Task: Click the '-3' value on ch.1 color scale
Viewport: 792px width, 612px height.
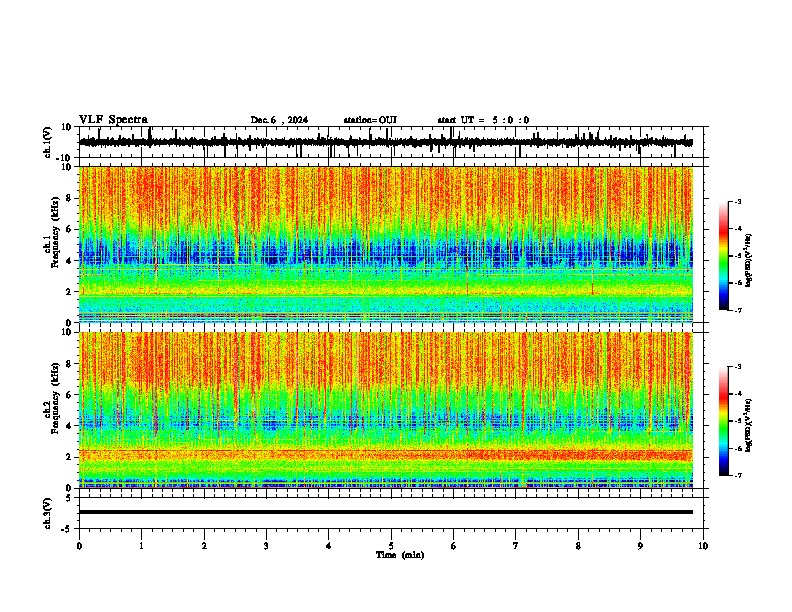Action: click(x=737, y=202)
